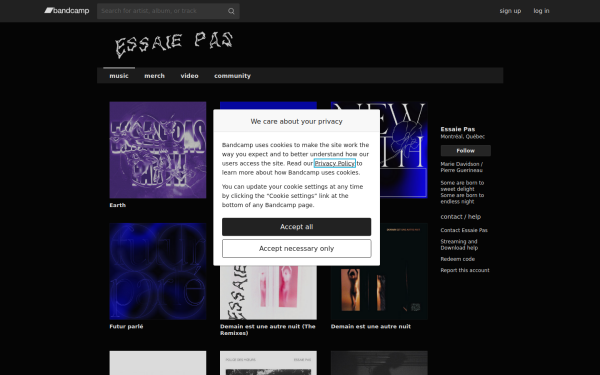The height and width of the screenshot is (375, 600).
Task: Open Demain est une autre nuit (The Remixes) cover
Action: point(268,293)
